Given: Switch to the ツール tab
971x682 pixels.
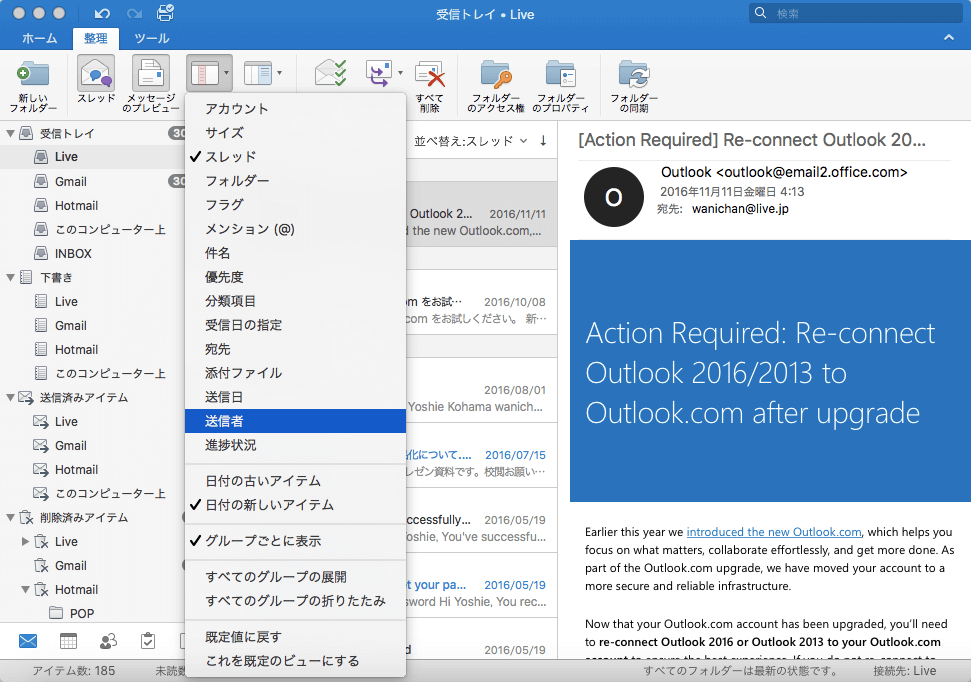Looking at the screenshot, I should (x=152, y=38).
